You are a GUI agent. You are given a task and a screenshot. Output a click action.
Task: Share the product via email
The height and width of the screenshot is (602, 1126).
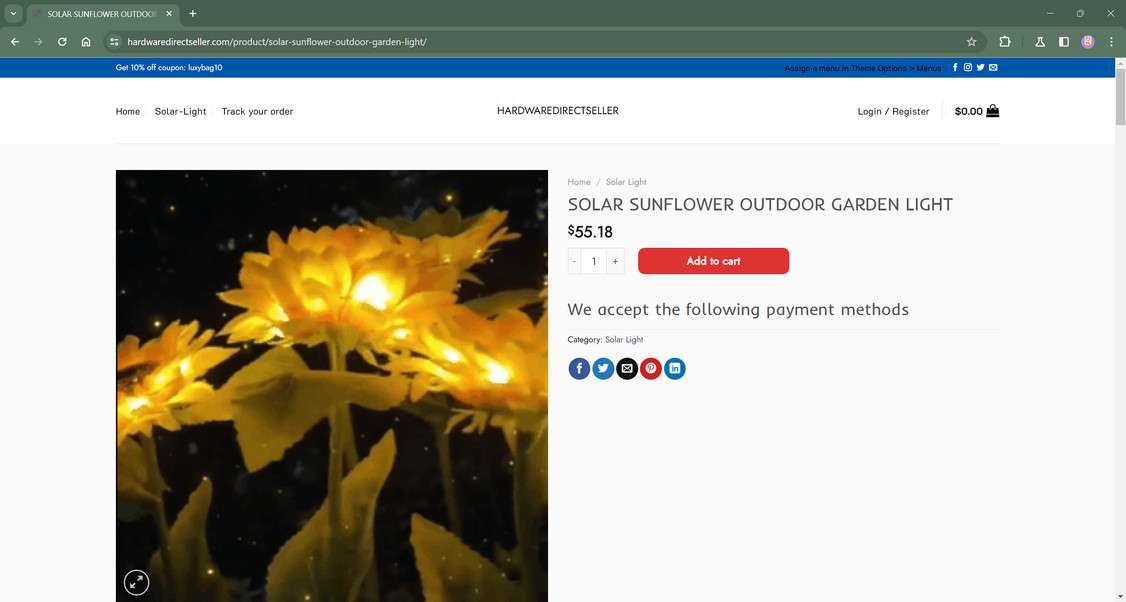[x=626, y=368]
